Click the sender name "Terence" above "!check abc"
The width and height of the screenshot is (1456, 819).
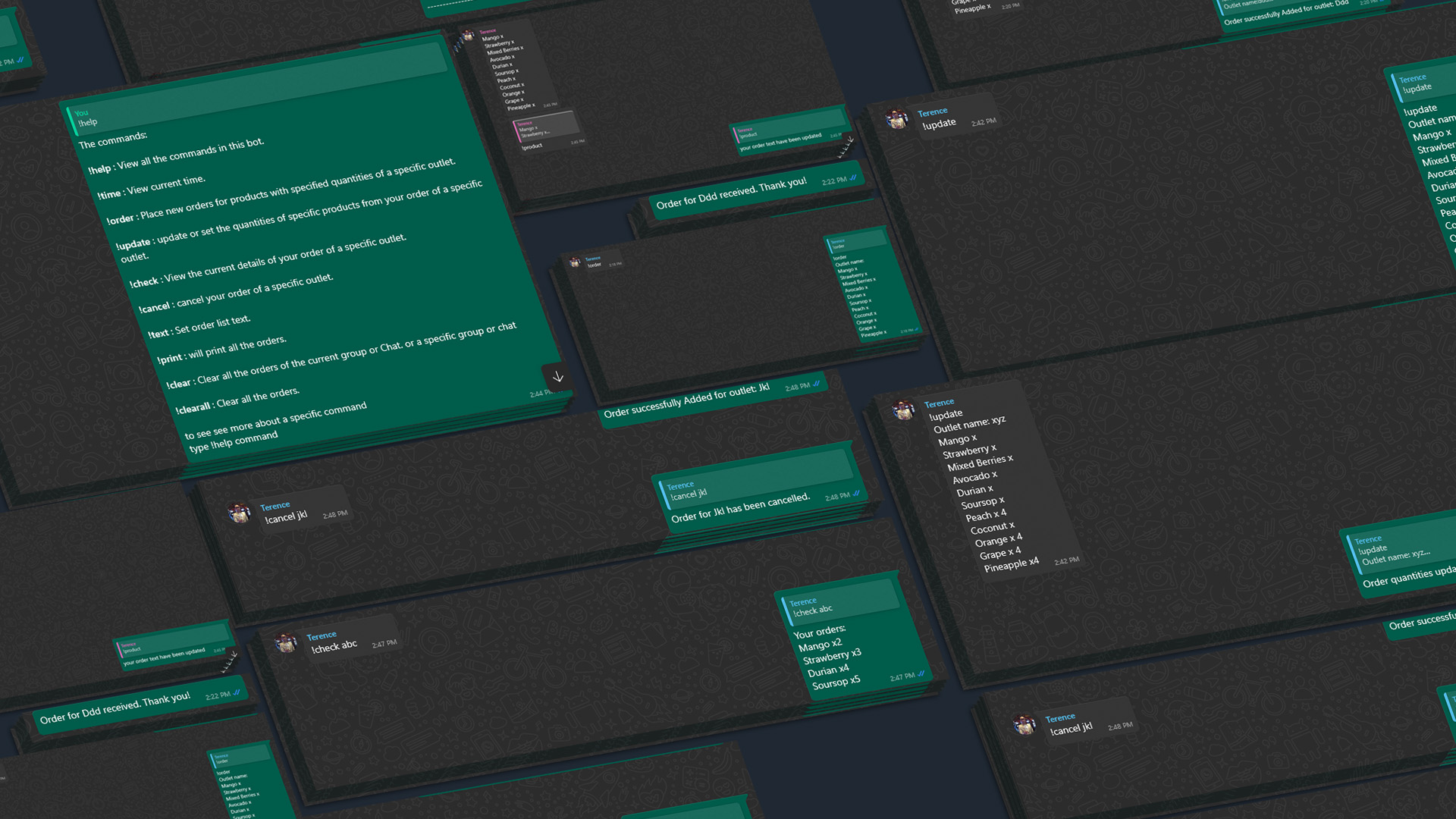(322, 635)
